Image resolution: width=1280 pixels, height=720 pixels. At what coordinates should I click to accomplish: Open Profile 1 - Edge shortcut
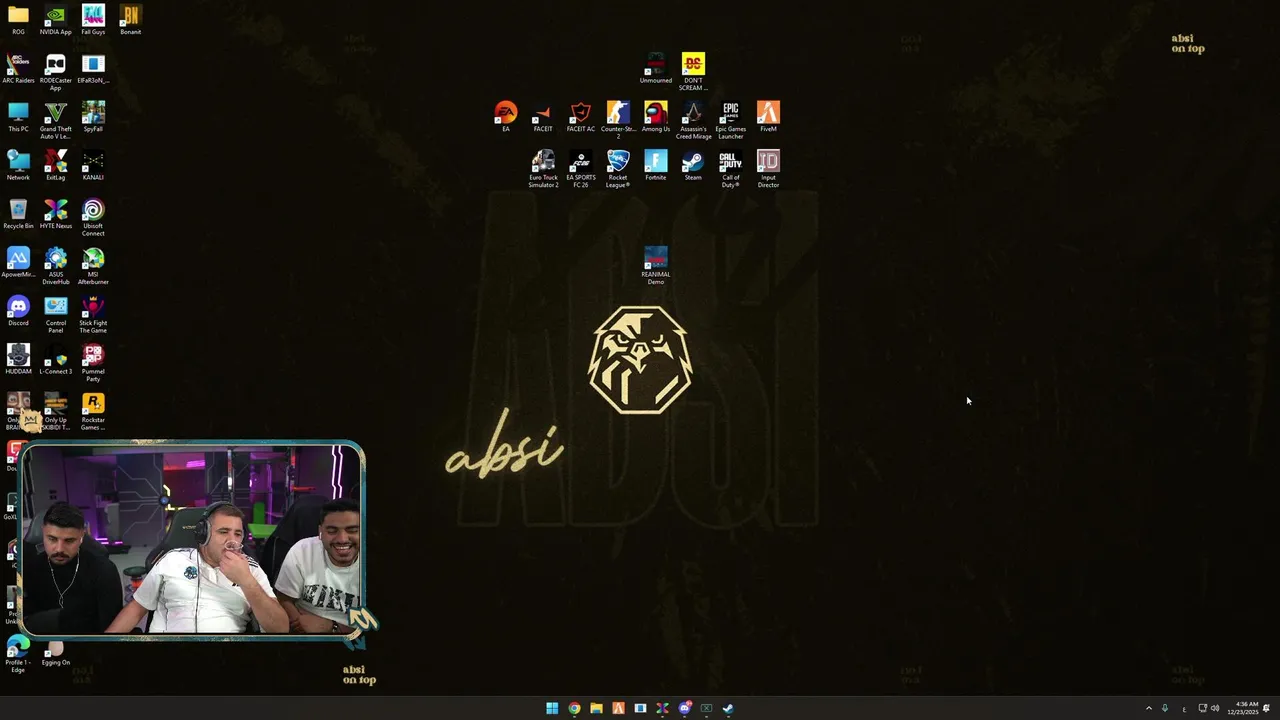coord(18,653)
